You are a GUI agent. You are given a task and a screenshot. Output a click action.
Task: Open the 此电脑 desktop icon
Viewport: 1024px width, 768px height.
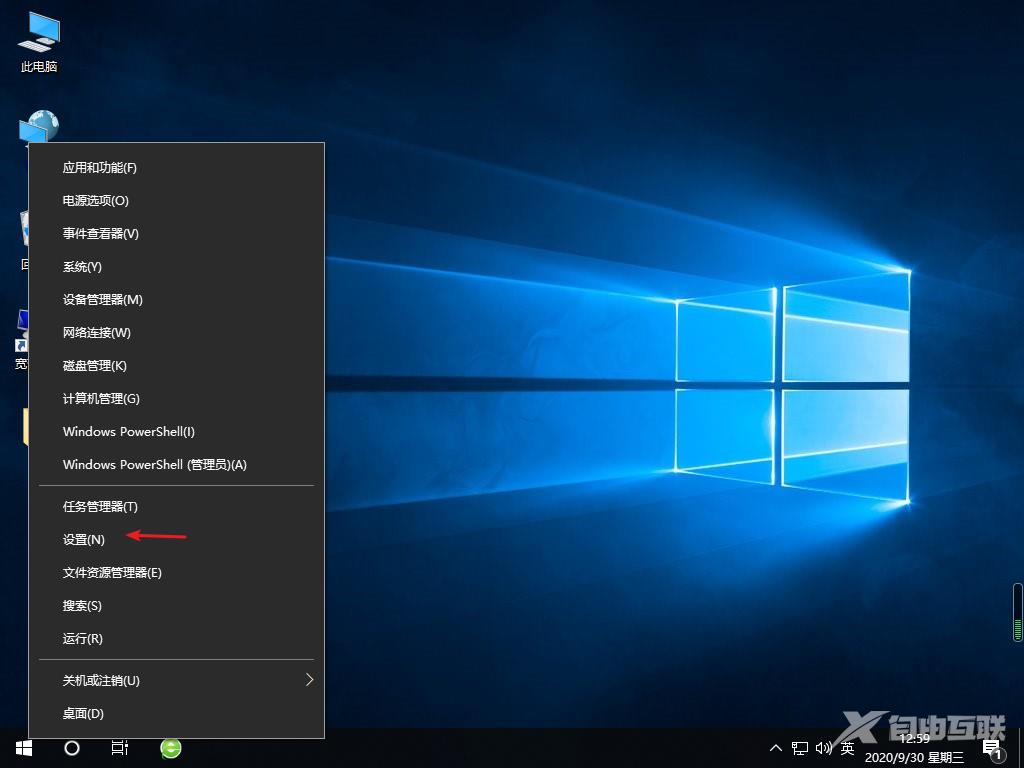39,42
